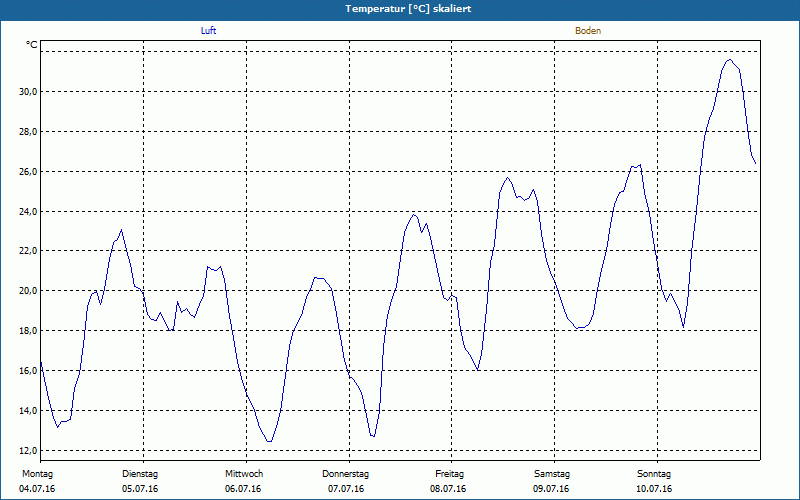Click the °C axis unit label
Screen dimensions: 800x500
coord(32,45)
